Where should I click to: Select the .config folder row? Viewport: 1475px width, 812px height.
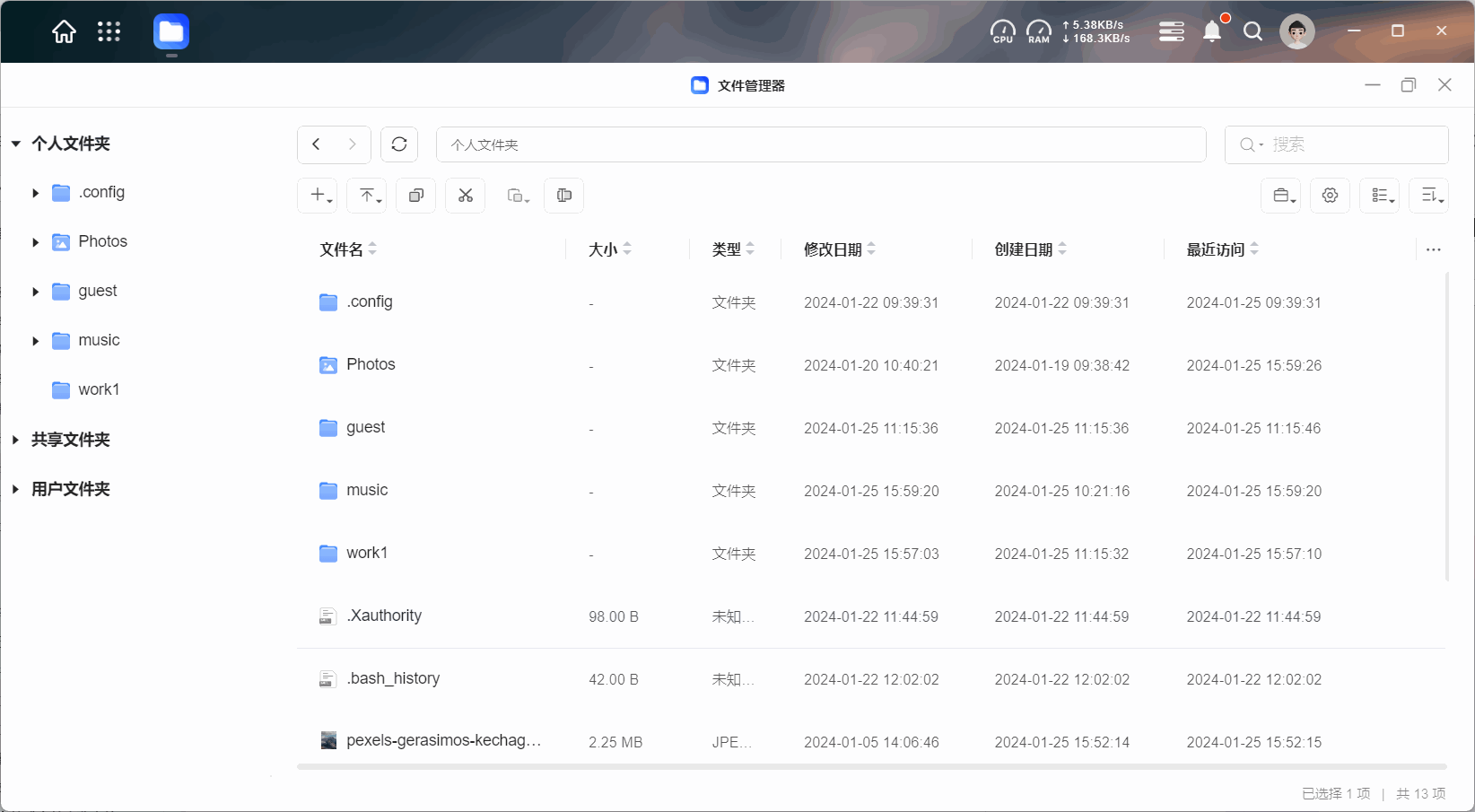(870, 302)
